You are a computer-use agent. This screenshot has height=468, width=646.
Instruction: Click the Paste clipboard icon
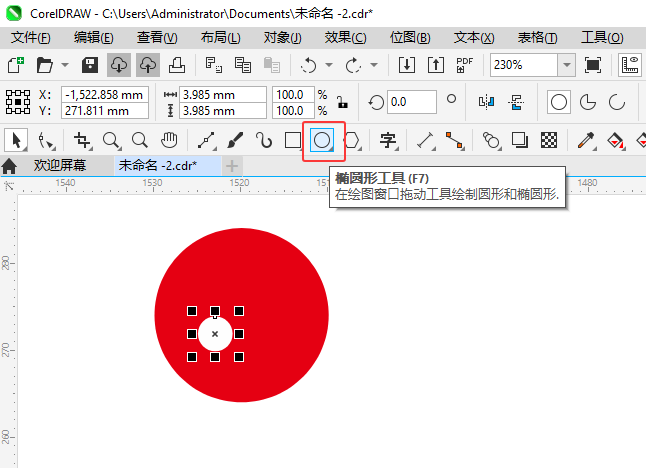(x=272, y=65)
